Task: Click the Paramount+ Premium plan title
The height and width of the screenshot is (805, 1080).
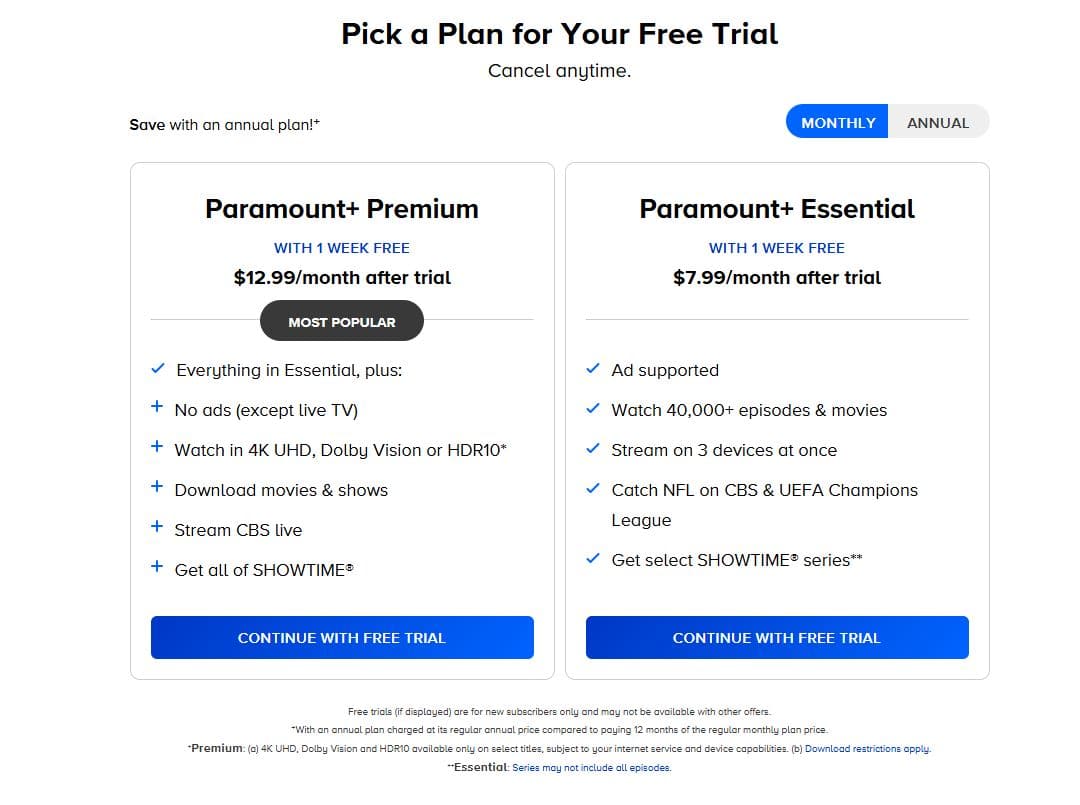Action: coord(342,209)
